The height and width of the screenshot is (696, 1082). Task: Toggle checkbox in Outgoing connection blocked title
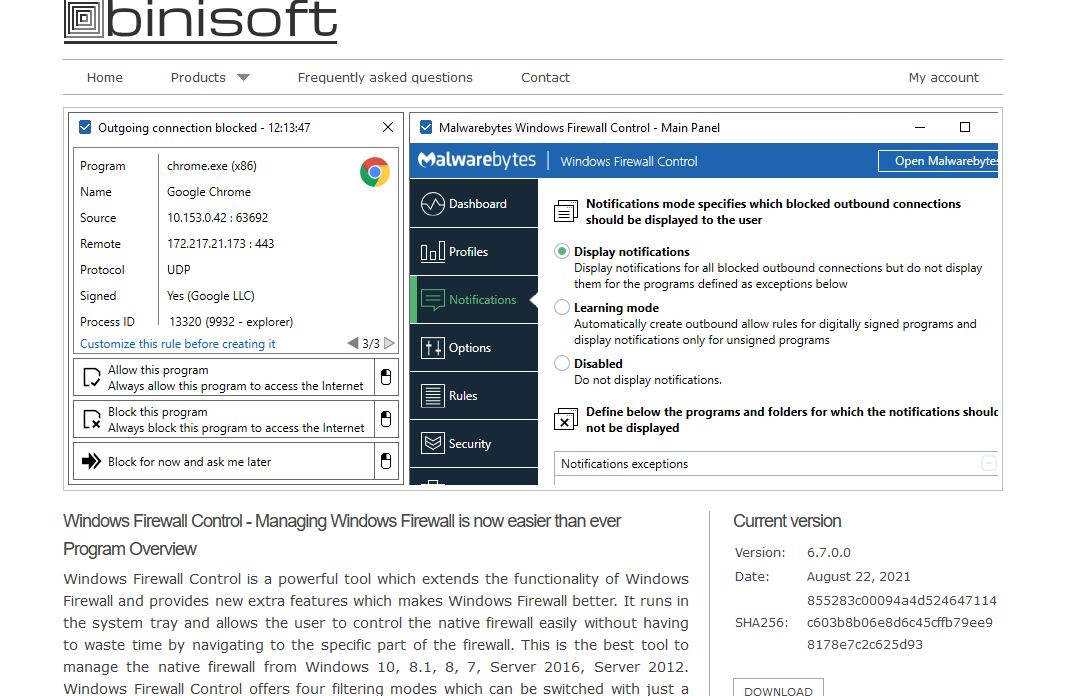tap(85, 127)
